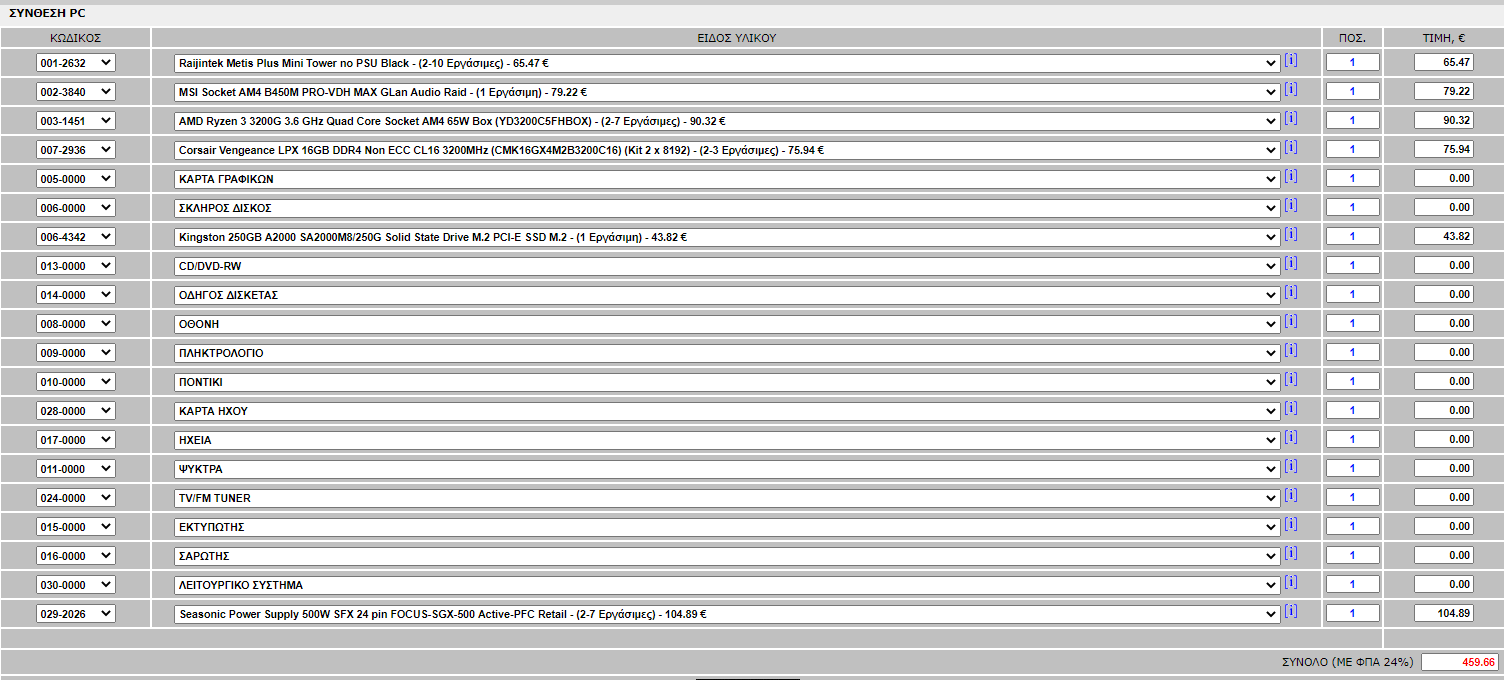Click the 459.66 total field
Viewport: 1504px width, 680px height.
coord(1460,662)
